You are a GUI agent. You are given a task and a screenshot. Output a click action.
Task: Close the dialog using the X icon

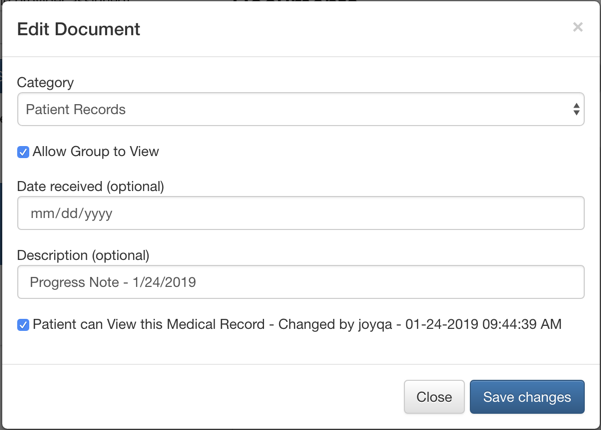point(577,27)
